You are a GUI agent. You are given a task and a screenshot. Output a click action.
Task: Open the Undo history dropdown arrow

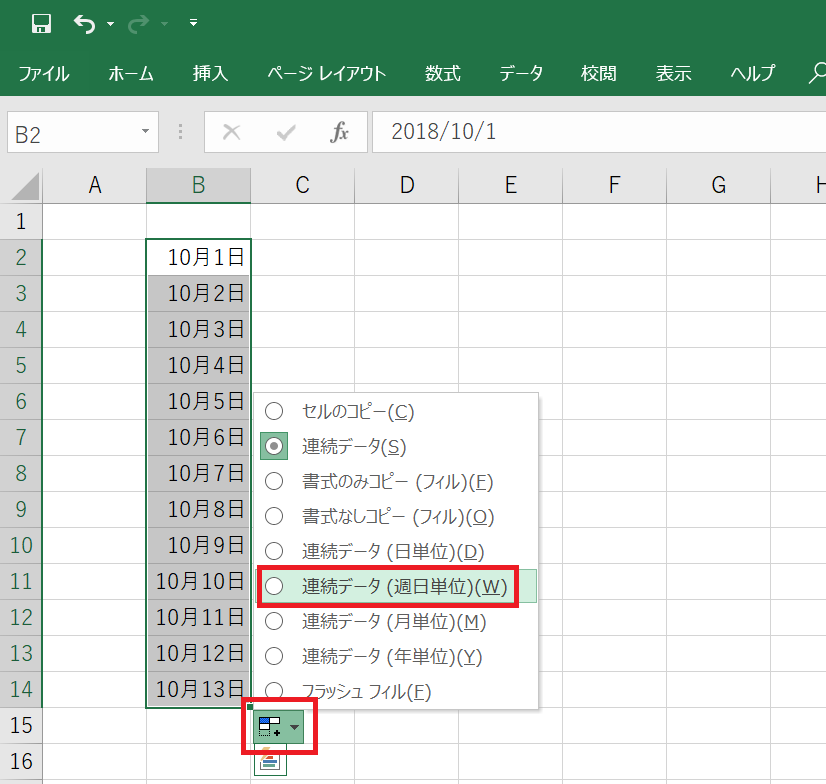[x=110, y=23]
